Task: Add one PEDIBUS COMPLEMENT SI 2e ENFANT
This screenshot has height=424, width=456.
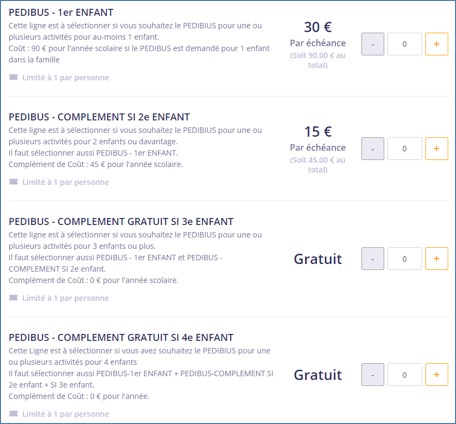Action: coord(436,149)
